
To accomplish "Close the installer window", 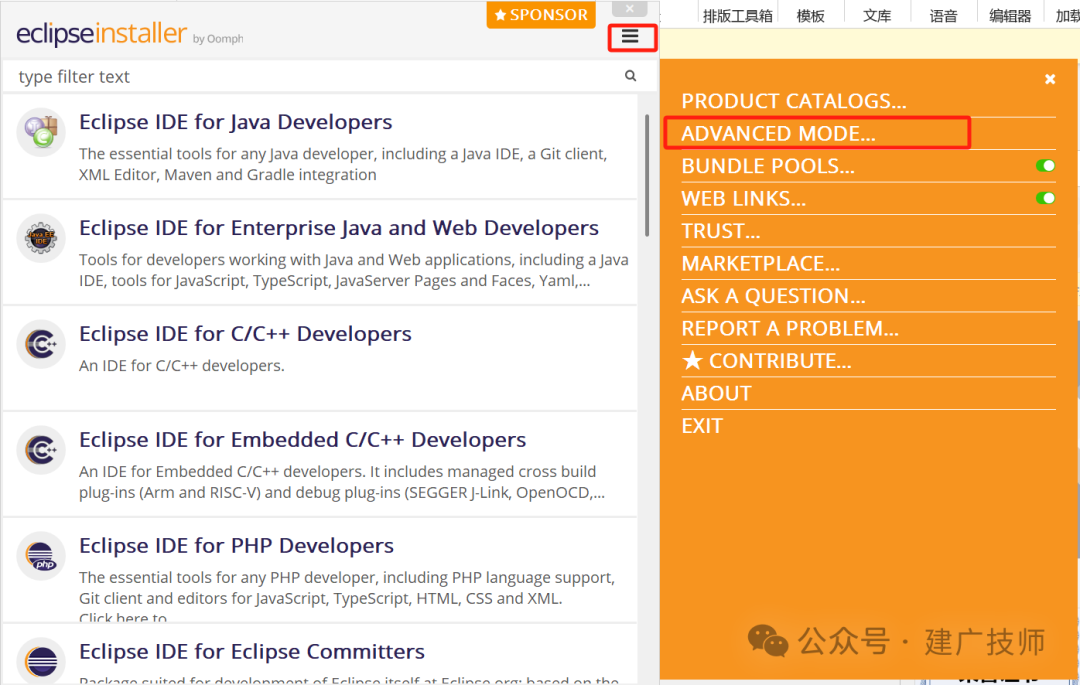I will tap(630, 8).
